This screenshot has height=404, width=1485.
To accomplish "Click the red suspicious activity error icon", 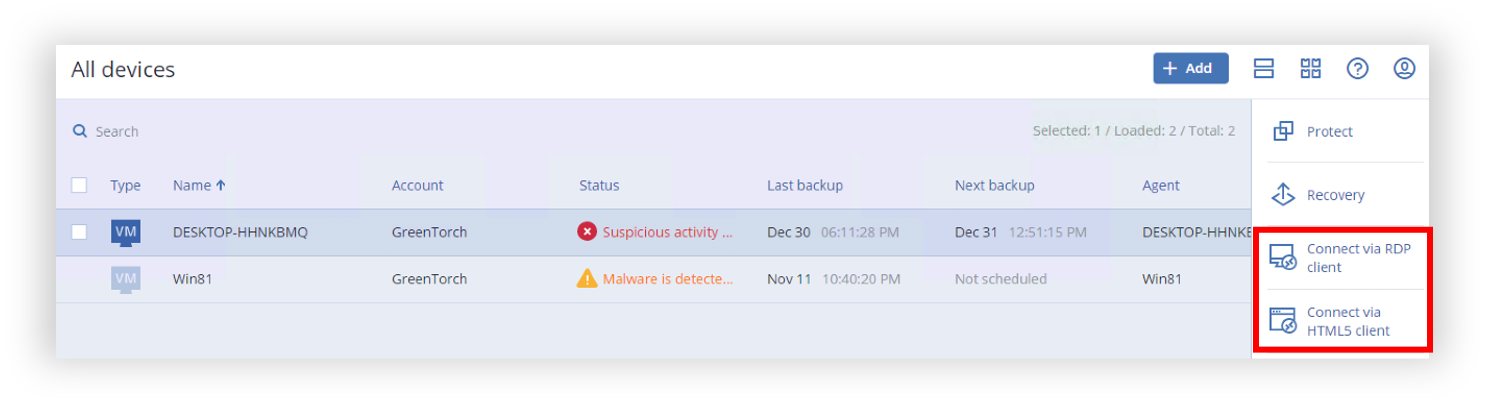I will [x=587, y=232].
